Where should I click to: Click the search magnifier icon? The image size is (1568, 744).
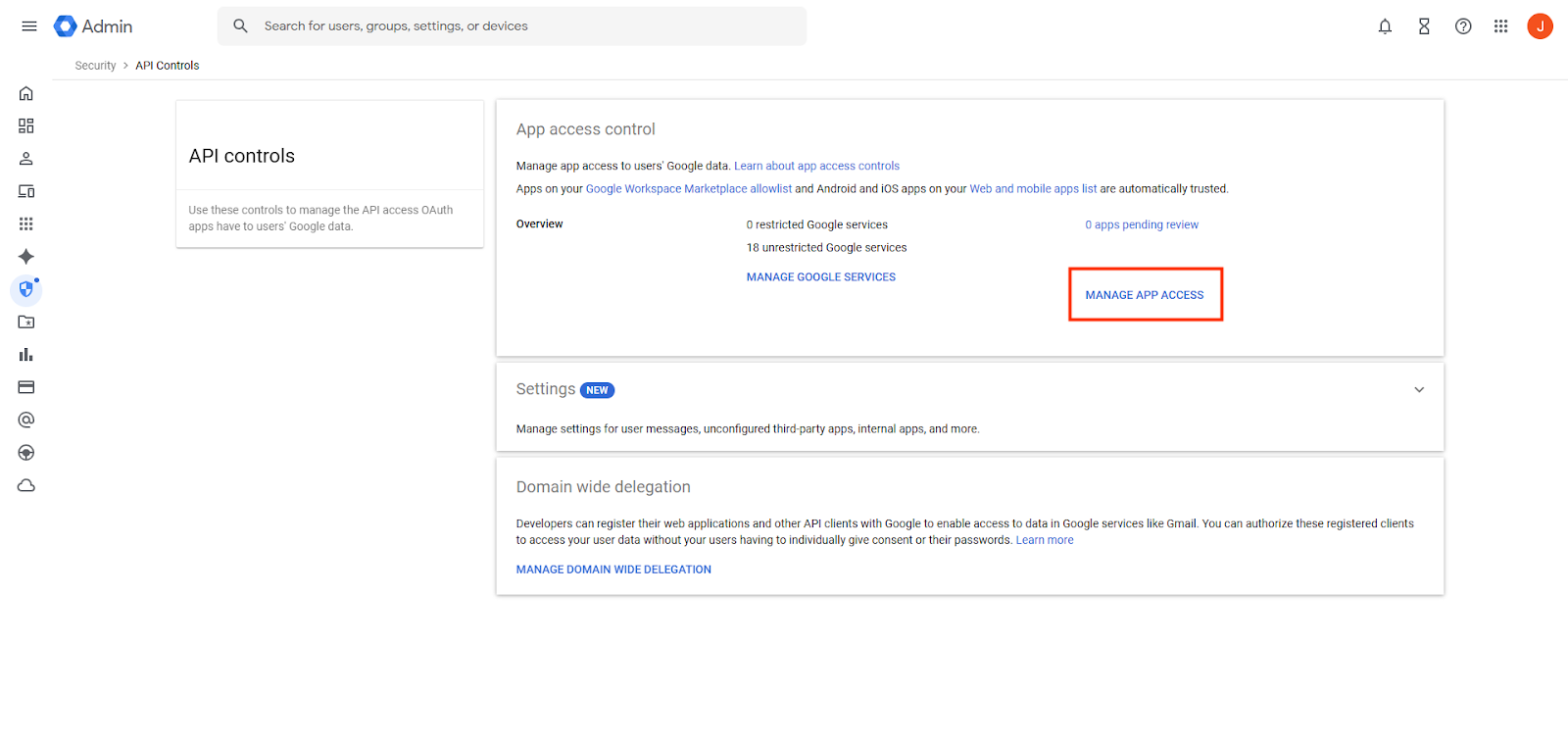[x=240, y=26]
